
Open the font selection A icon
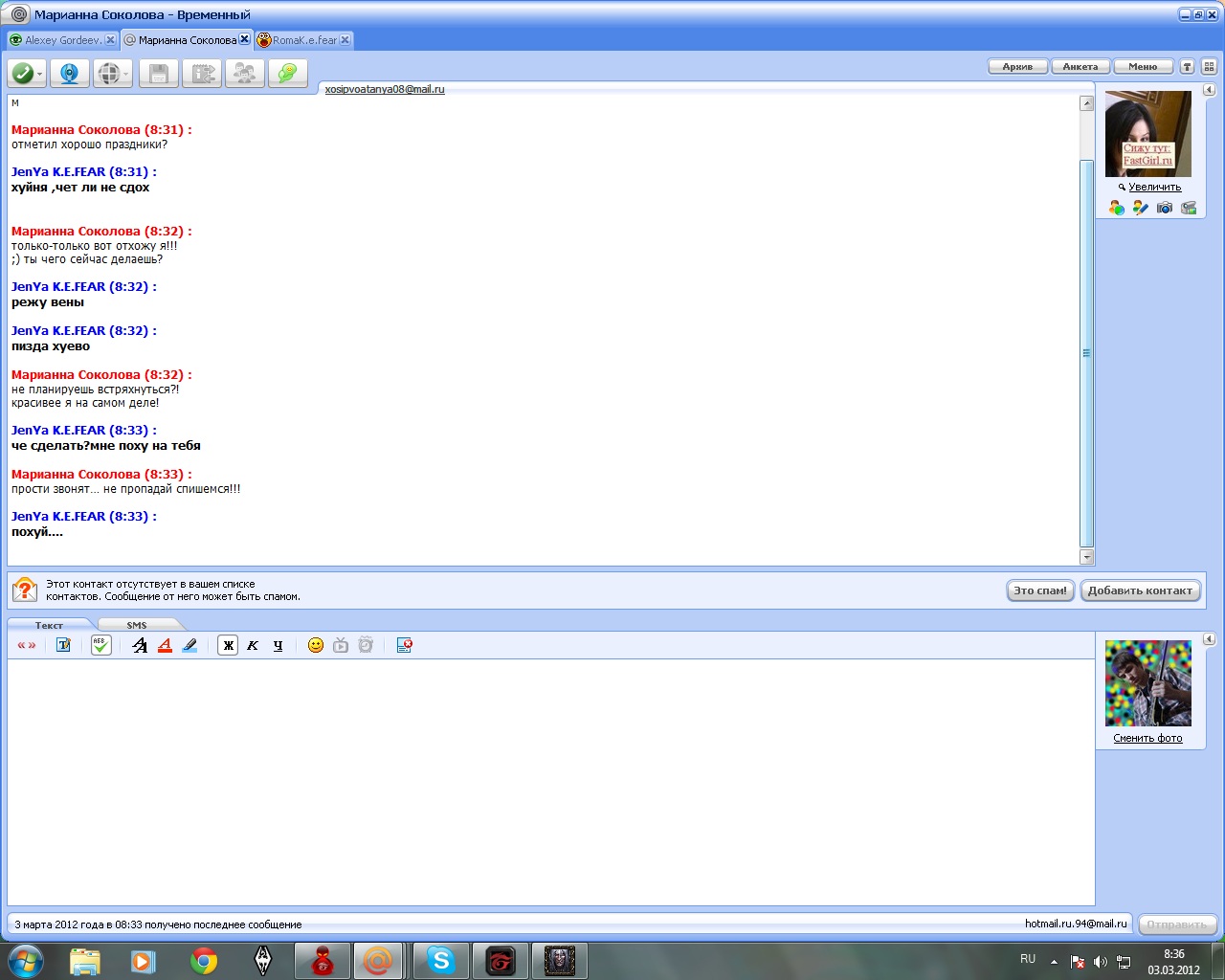[x=140, y=645]
